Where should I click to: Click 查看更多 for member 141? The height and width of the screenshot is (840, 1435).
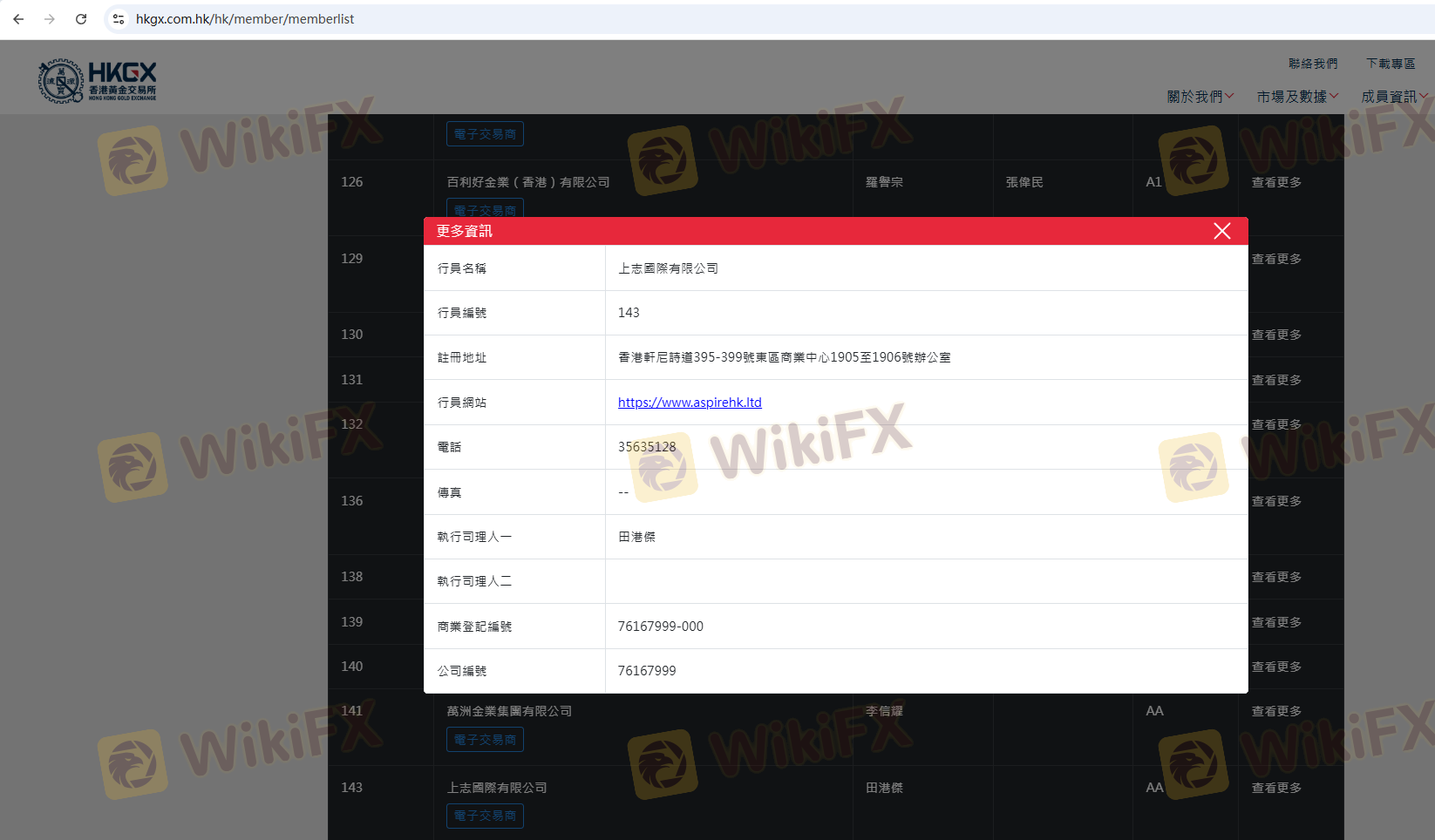point(1276,712)
